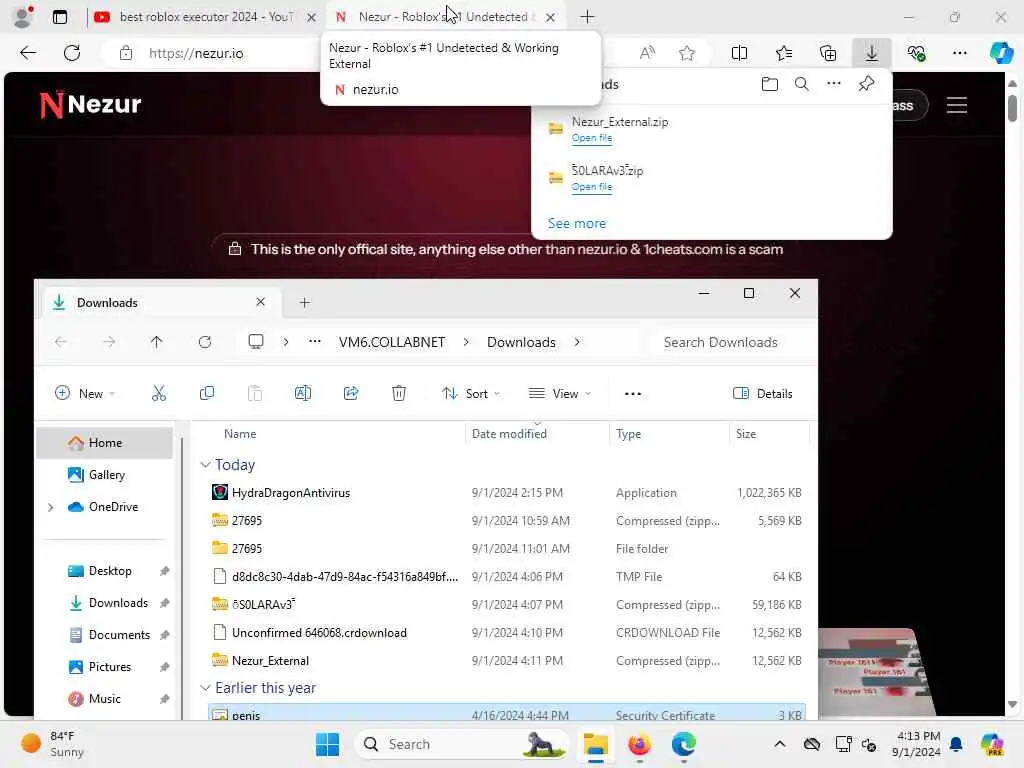Click Rename icon in Explorer toolbar

tap(303, 393)
